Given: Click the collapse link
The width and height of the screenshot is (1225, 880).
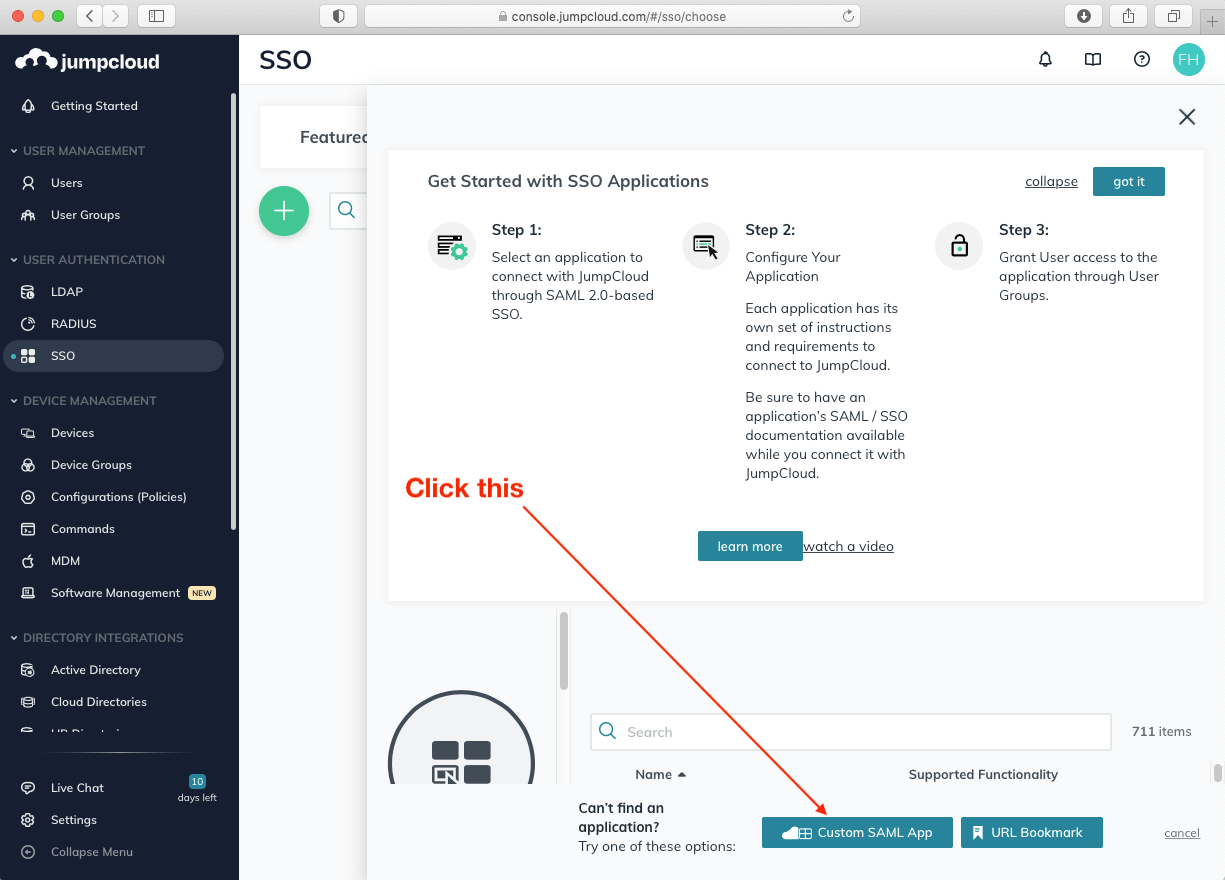Looking at the screenshot, I should pos(1051,182).
